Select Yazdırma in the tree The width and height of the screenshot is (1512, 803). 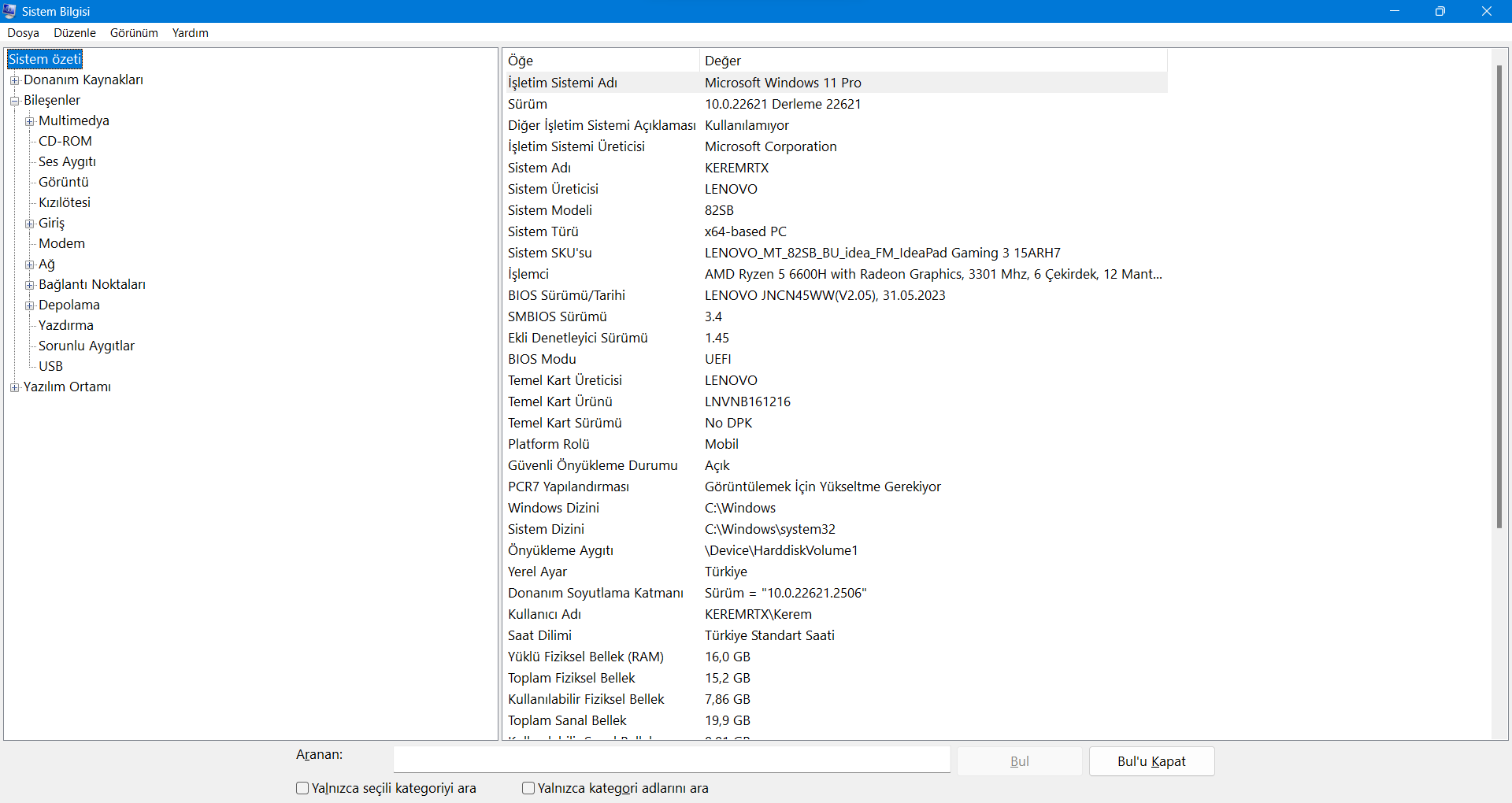(x=66, y=325)
